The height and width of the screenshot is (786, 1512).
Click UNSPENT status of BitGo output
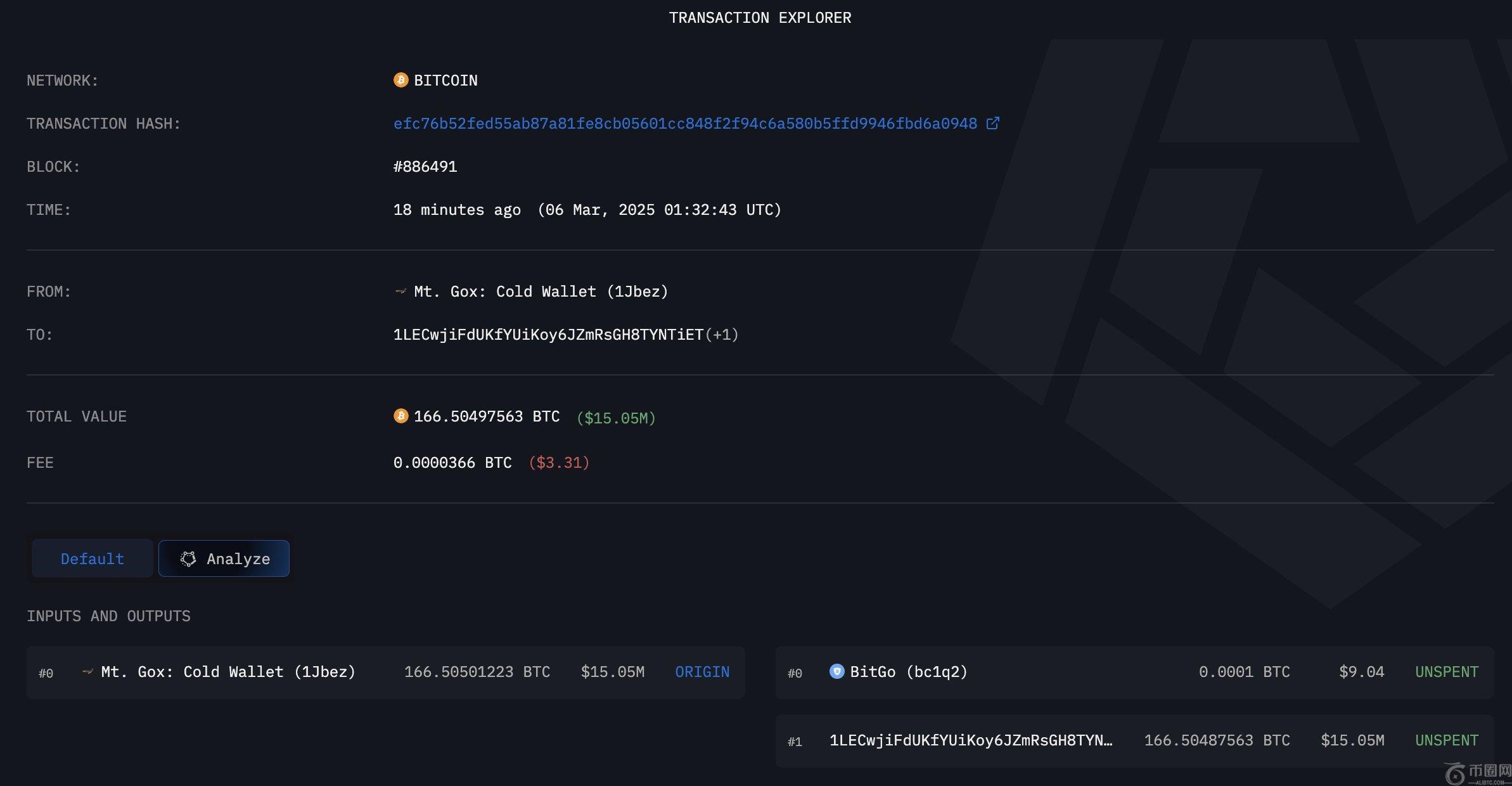tap(1446, 672)
